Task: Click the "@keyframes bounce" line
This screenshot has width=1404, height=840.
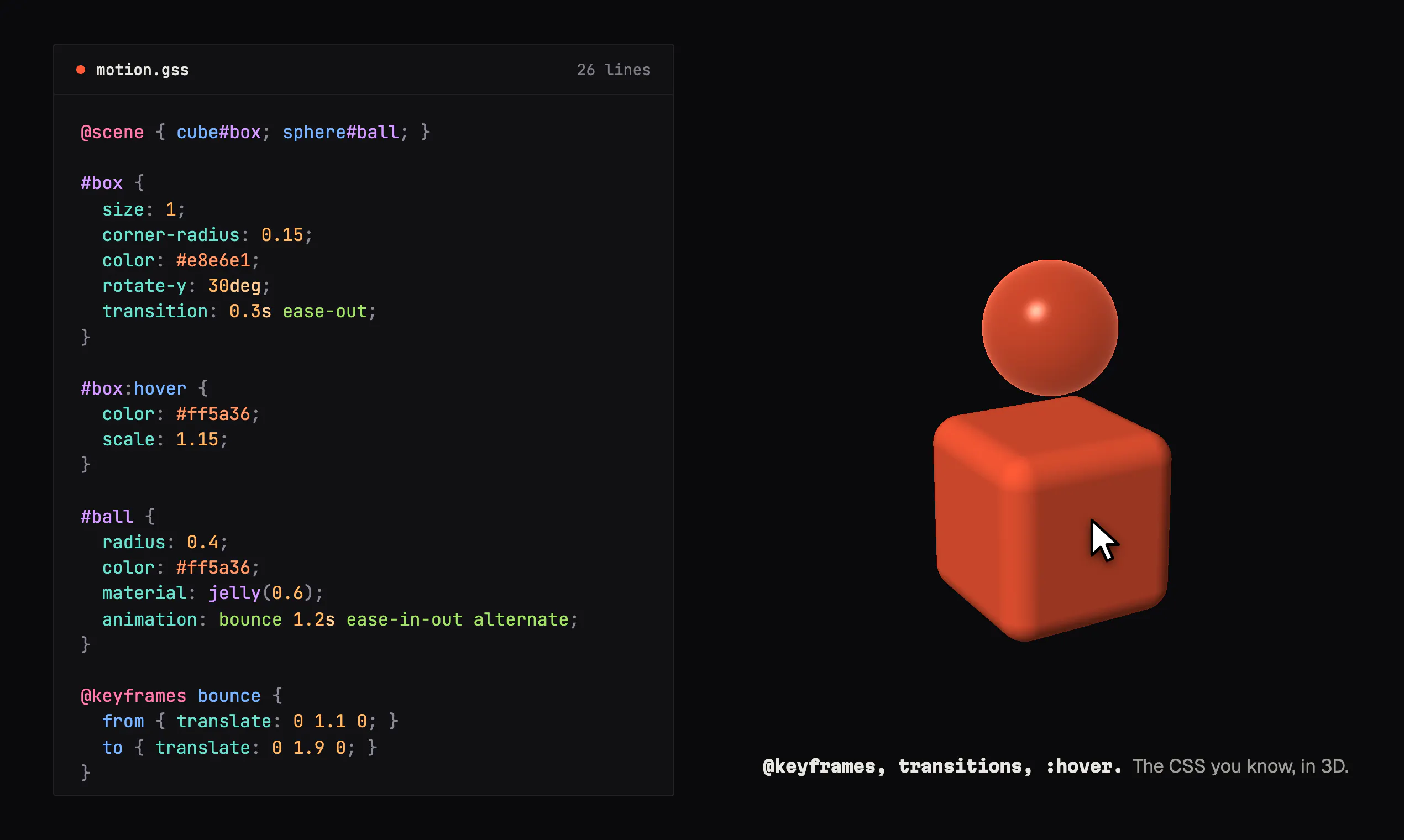Action: (181, 696)
